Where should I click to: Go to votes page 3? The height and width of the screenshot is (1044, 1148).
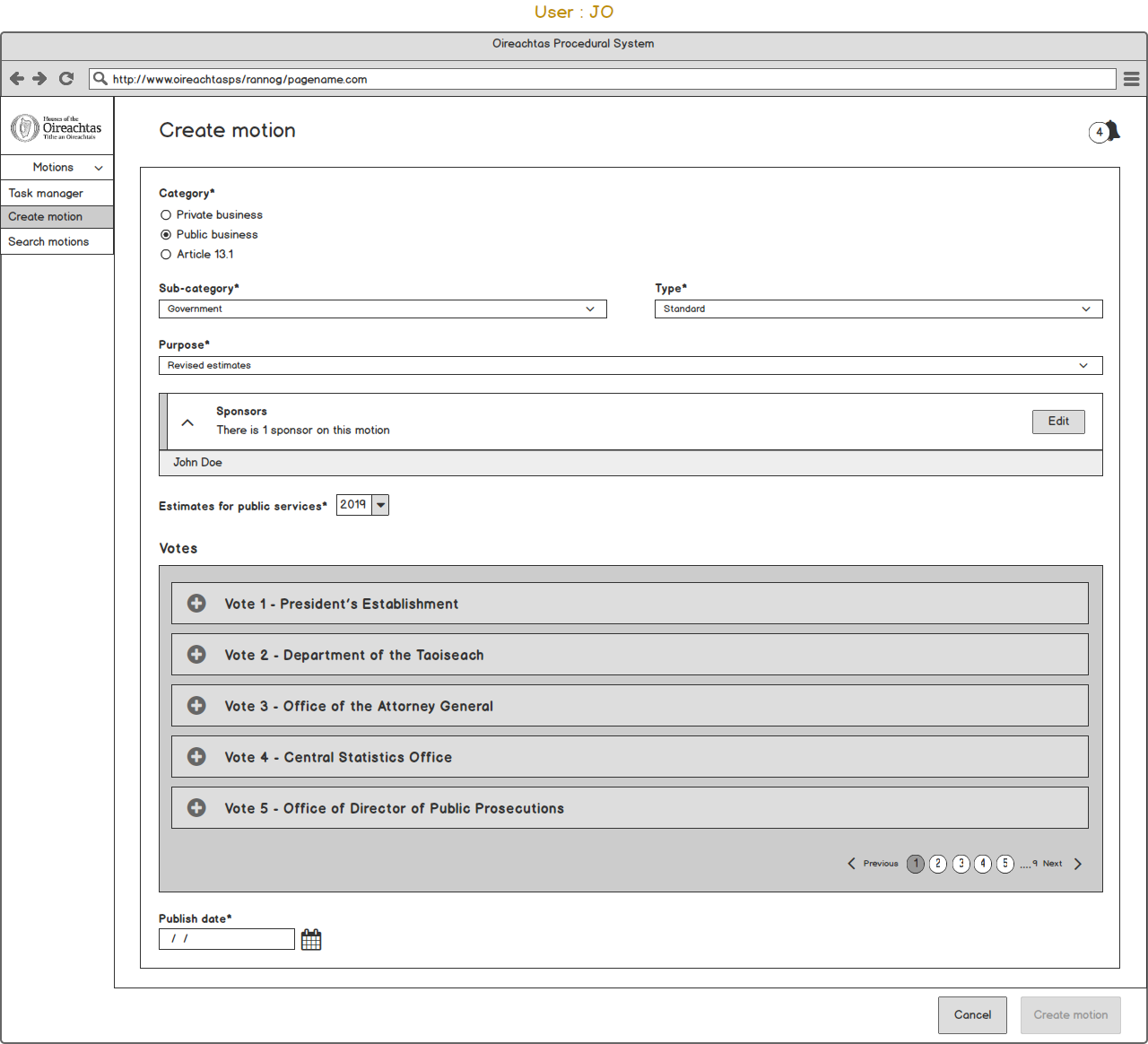coord(961,864)
